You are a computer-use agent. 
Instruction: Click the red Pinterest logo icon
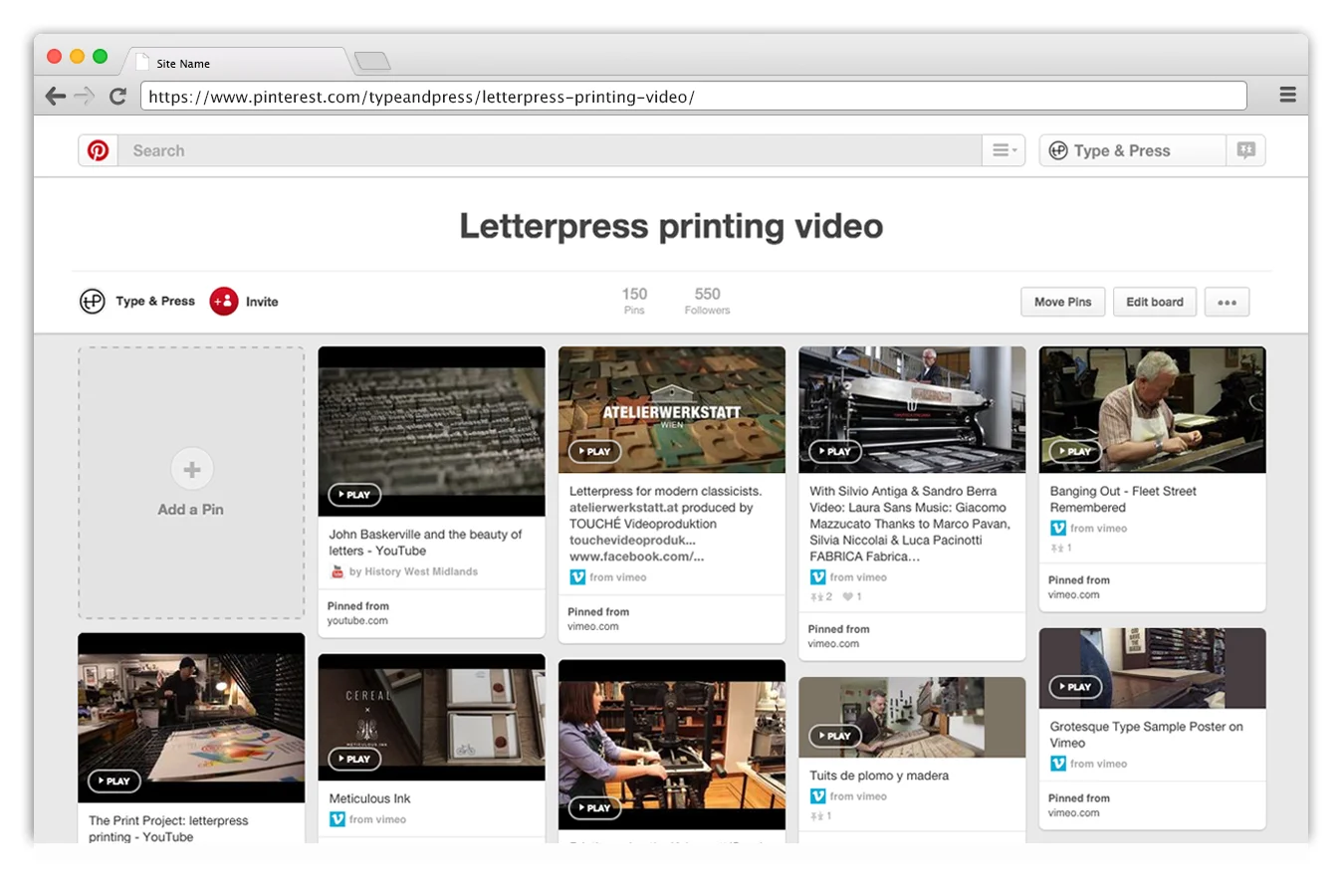[98, 150]
